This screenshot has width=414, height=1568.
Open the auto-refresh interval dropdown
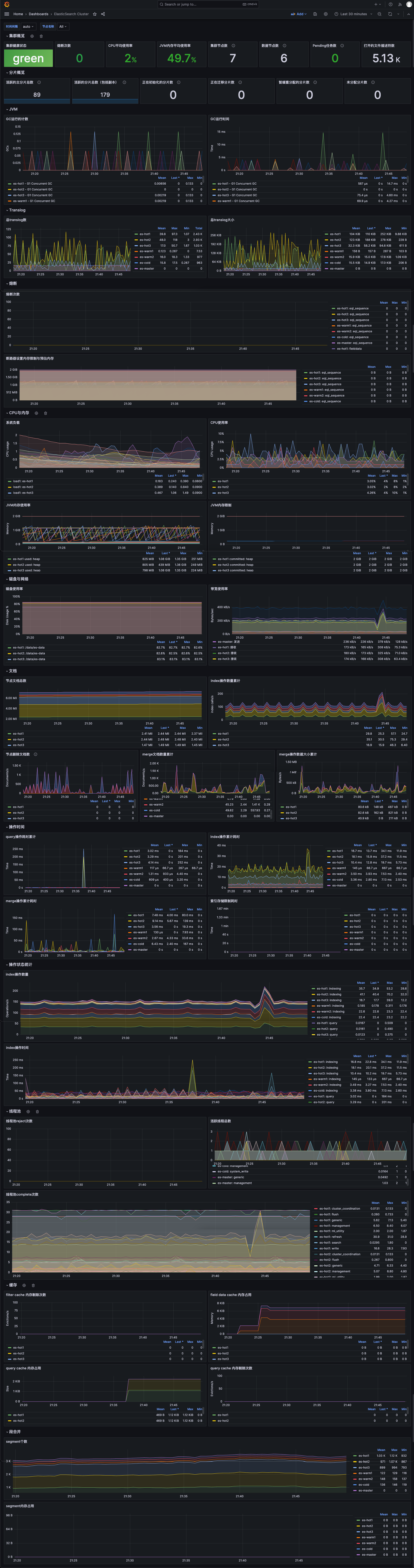pos(398,14)
